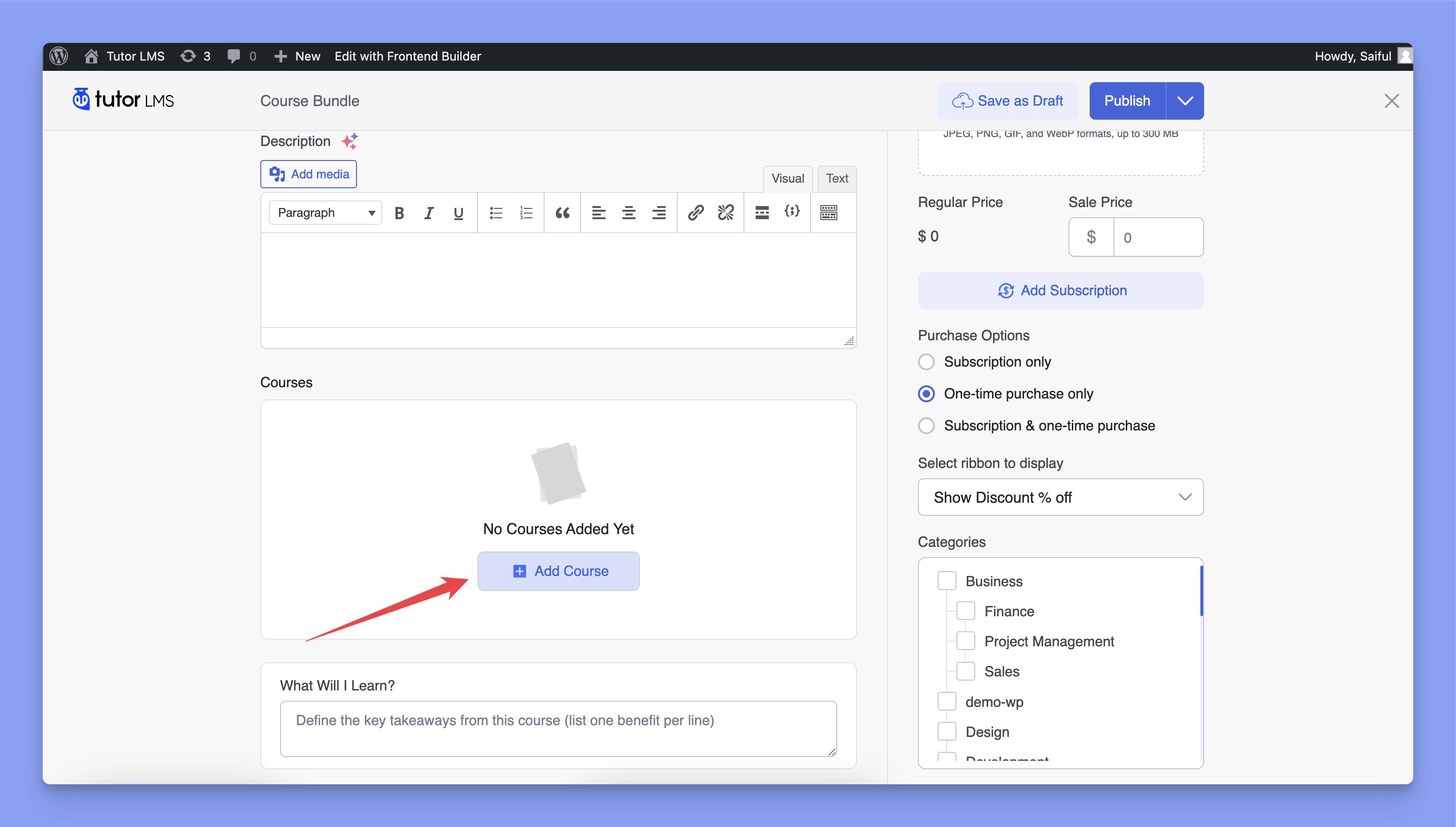Select One-time purchase only option
The height and width of the screenshot is (827, 1456).
click(x=926, y=394)
